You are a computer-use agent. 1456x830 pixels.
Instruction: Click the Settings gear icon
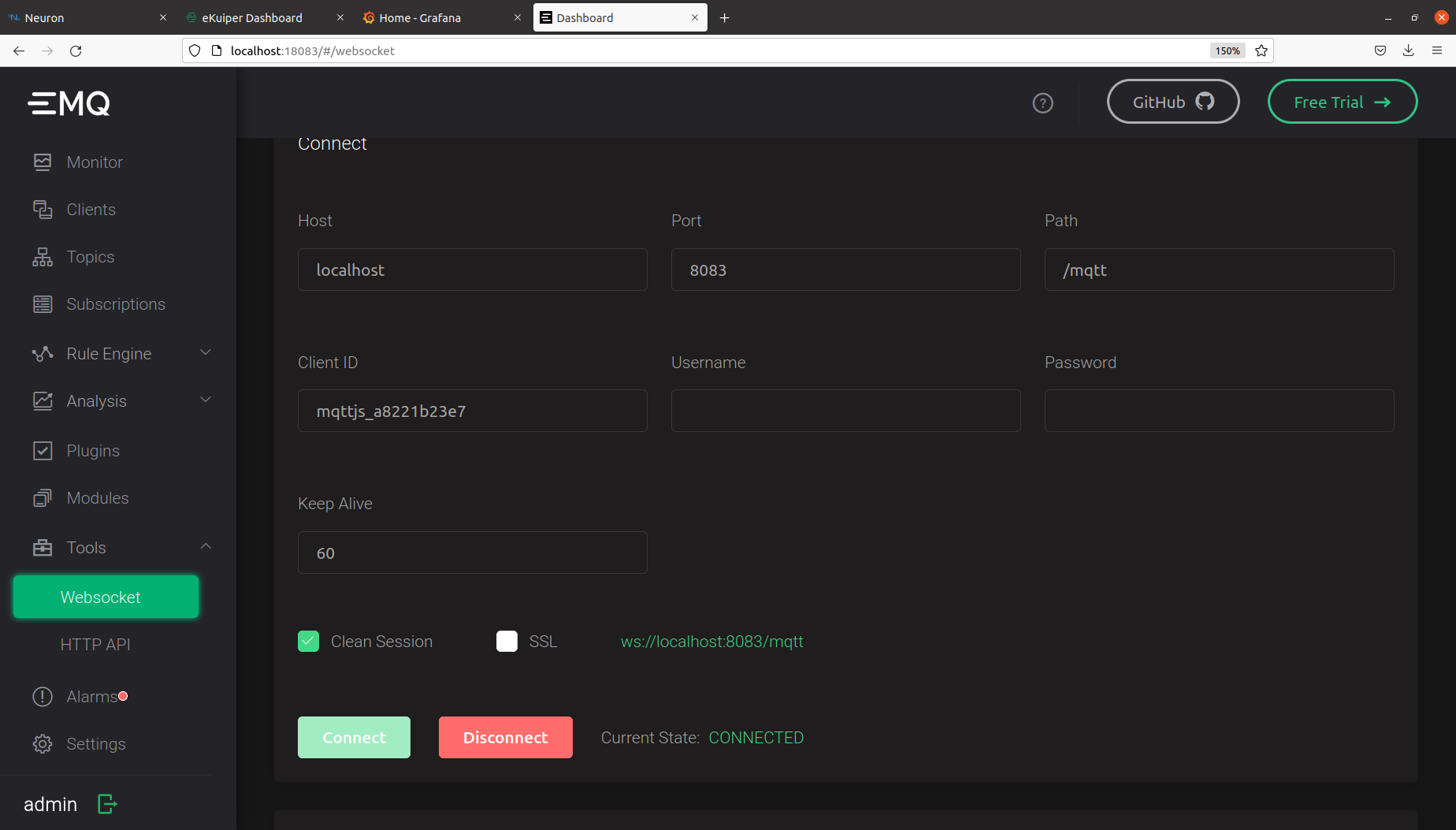(x=43, y=744)
